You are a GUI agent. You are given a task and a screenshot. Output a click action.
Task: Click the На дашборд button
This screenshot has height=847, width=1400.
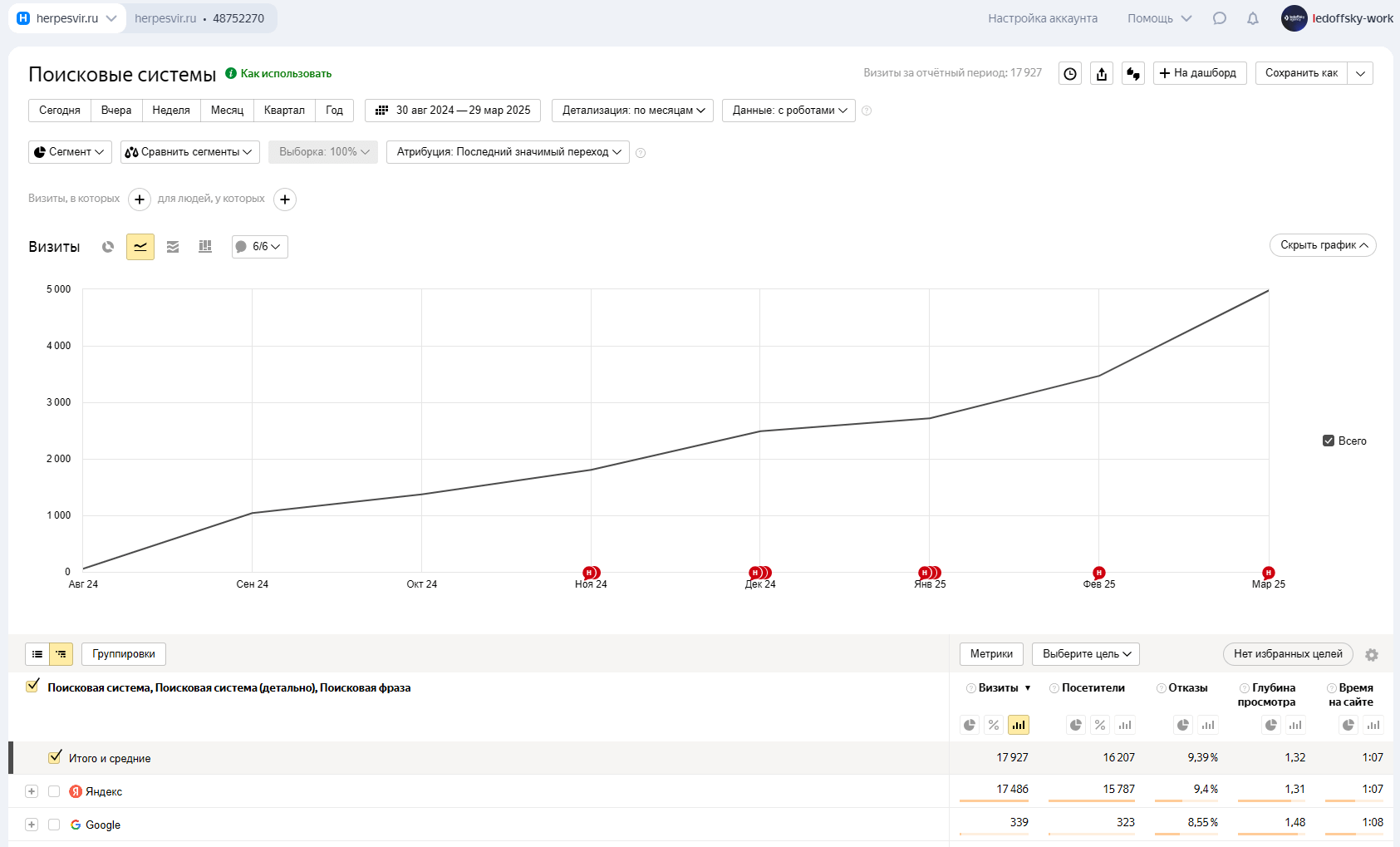pyautogui.click(x=1199, y=73)
